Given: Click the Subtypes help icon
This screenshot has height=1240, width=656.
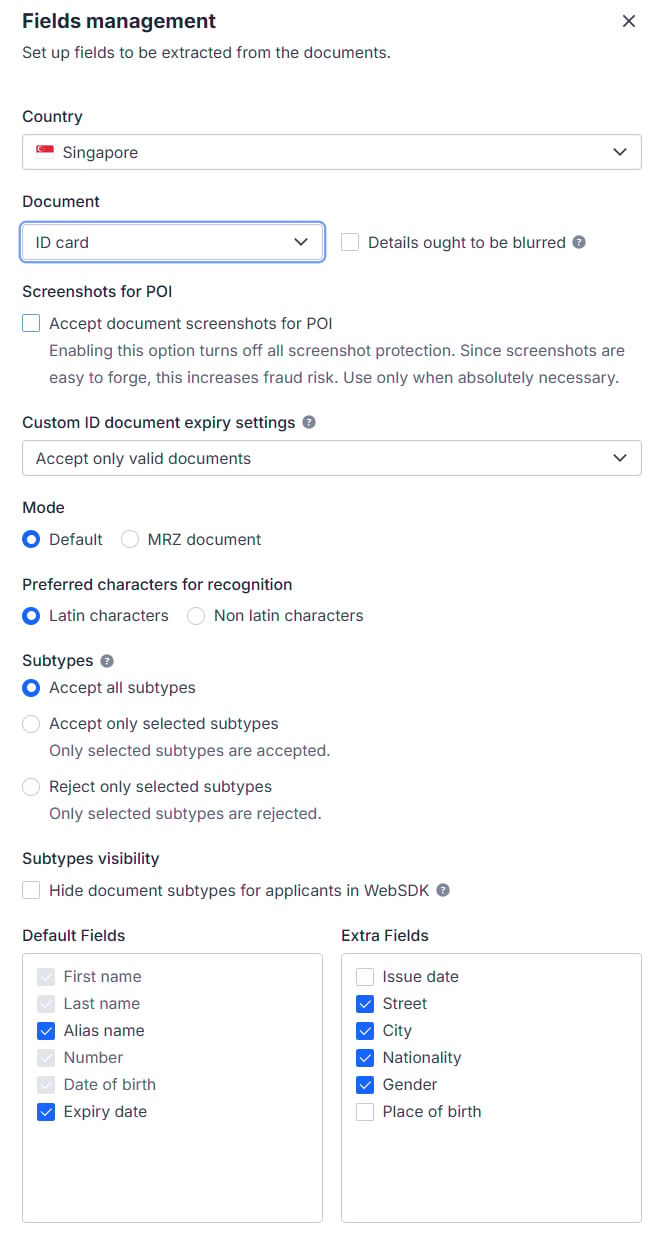Looking at the screenshot, I should coord(107,661).
